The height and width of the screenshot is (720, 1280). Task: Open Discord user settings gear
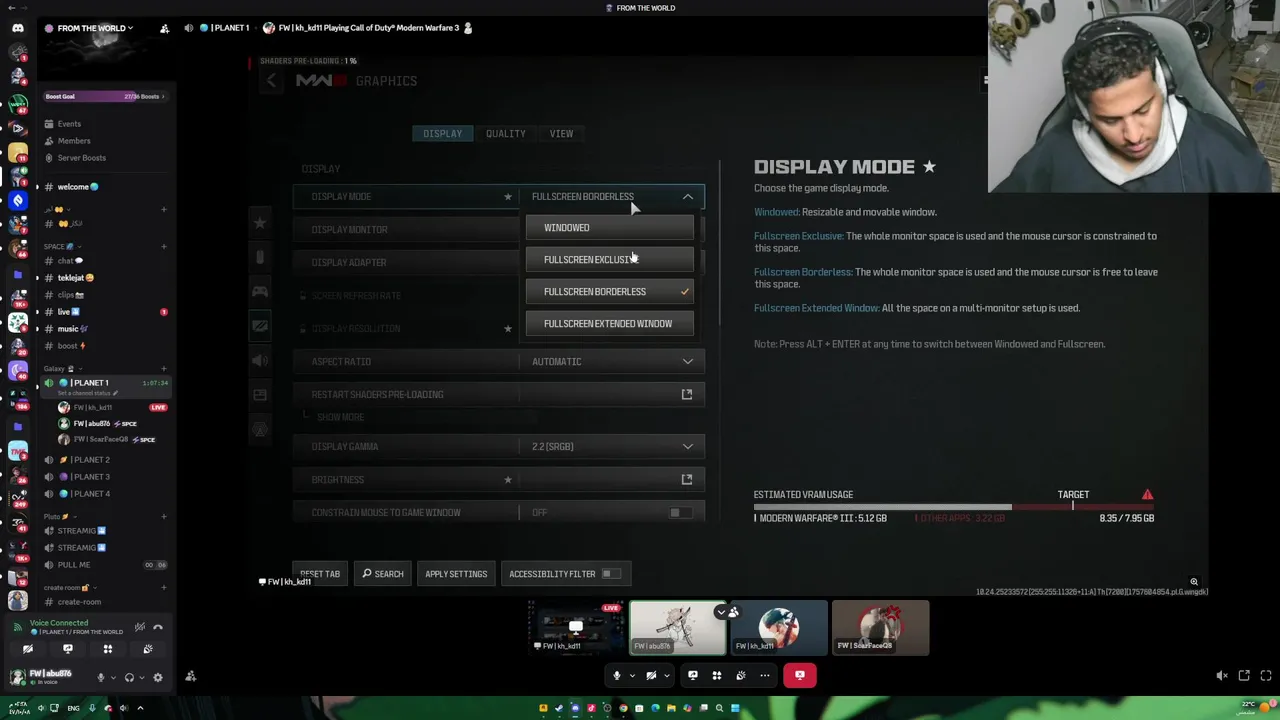157,678
